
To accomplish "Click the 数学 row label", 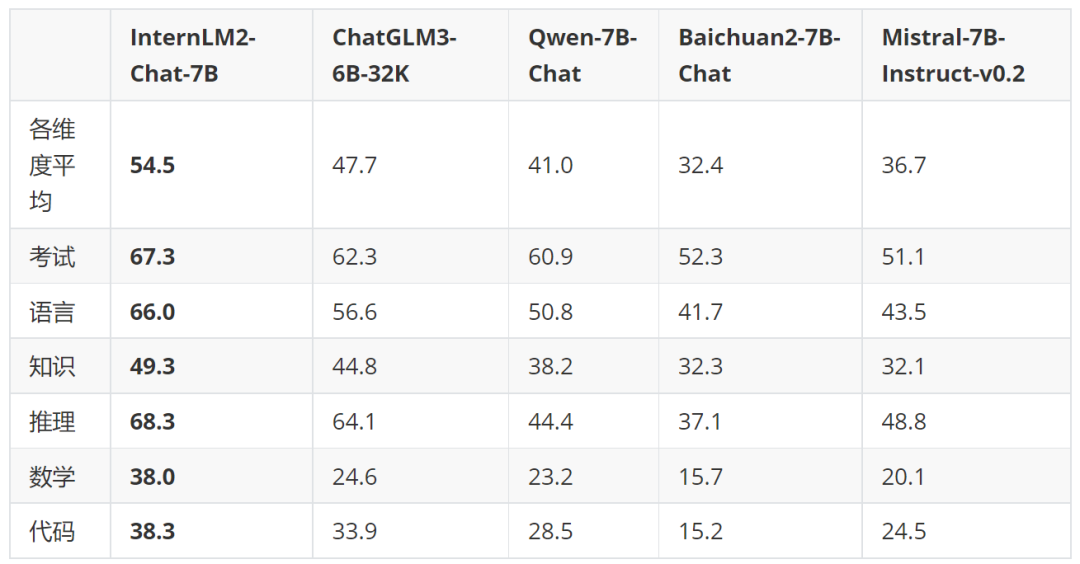I will click(x=52, y=477).
